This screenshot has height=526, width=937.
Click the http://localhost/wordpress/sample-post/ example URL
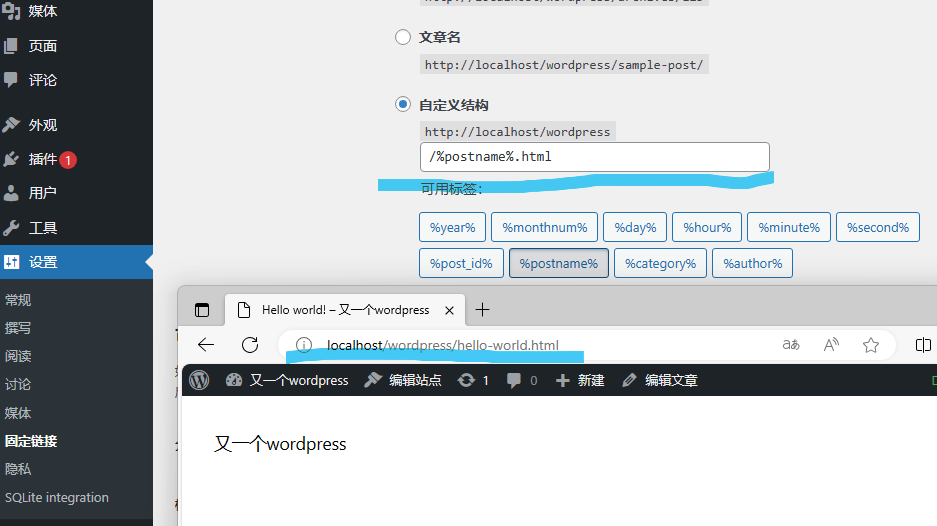(564, 65)
